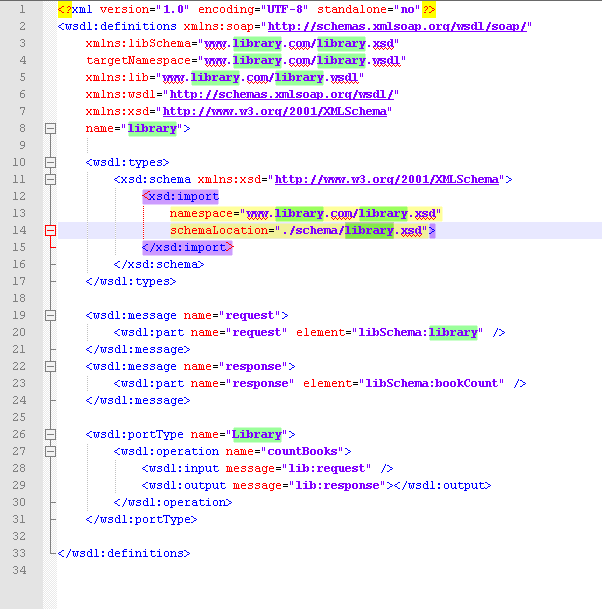Click the 'namespace' attribute on line 13

(201, 214)
